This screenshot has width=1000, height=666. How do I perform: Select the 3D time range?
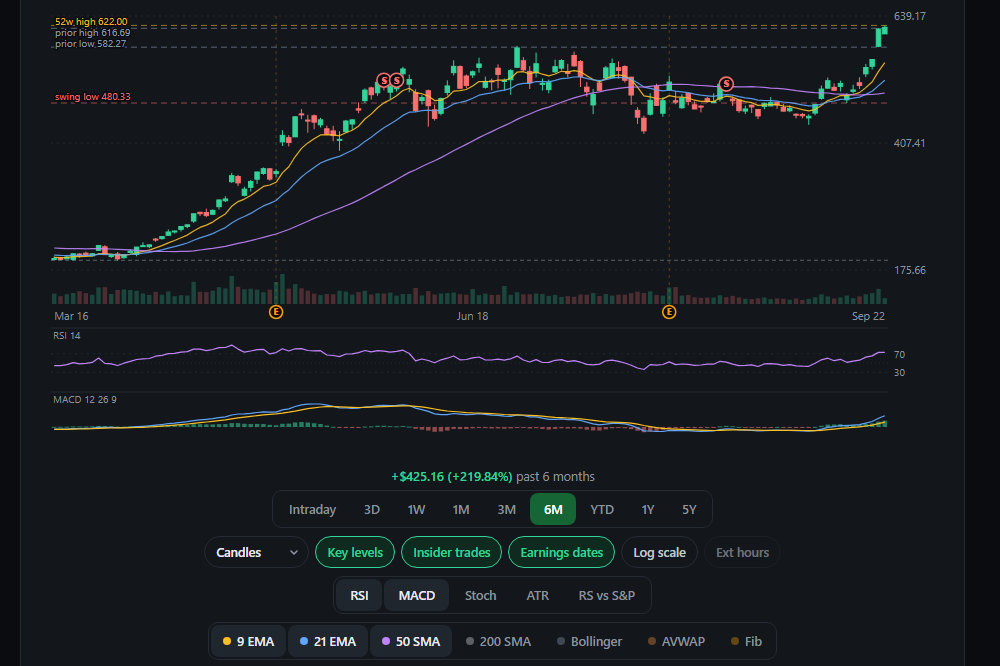click(x=372, y=509)
